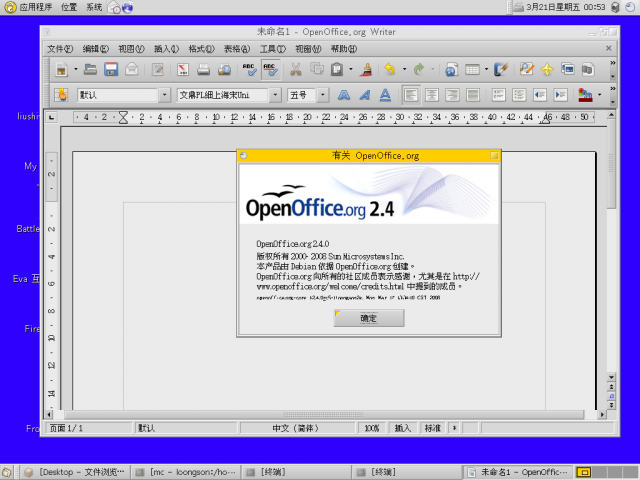Click the 确定 button in About dialog
640x480 pixels.
pos(369,318)
